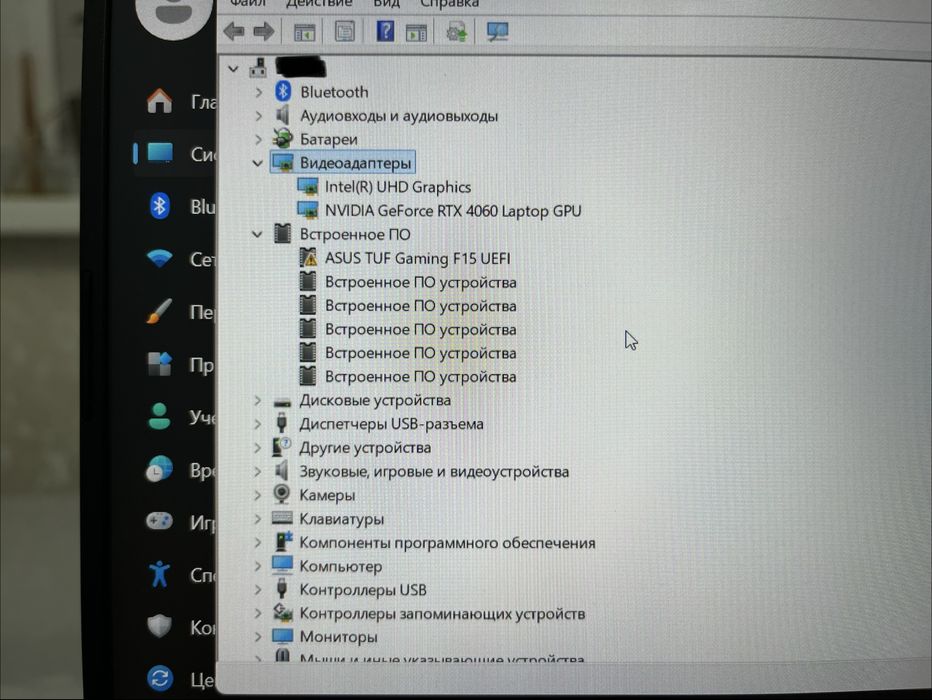The width and height of the screenshot is (932, 700).
Task: Click the Forward arrow toolbar icon
Action: tap(264, 31)
